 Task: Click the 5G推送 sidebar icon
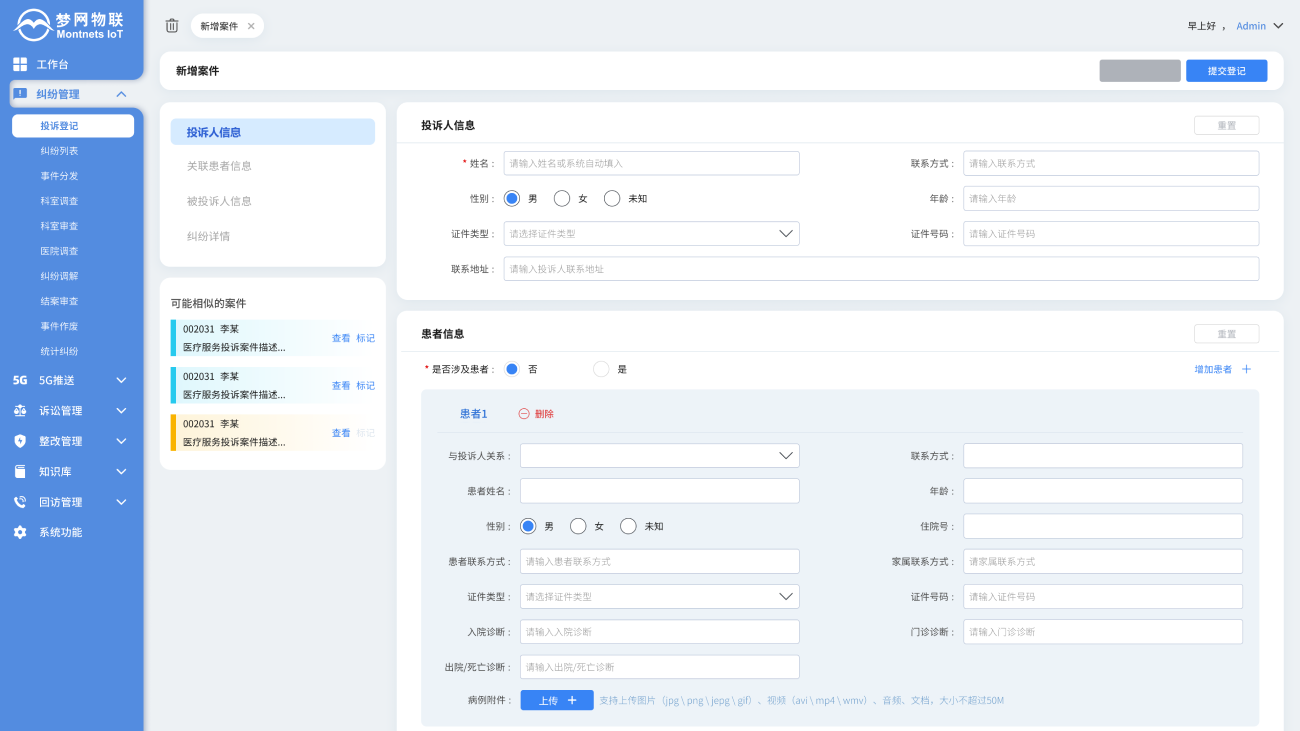(x=20, y=380)
